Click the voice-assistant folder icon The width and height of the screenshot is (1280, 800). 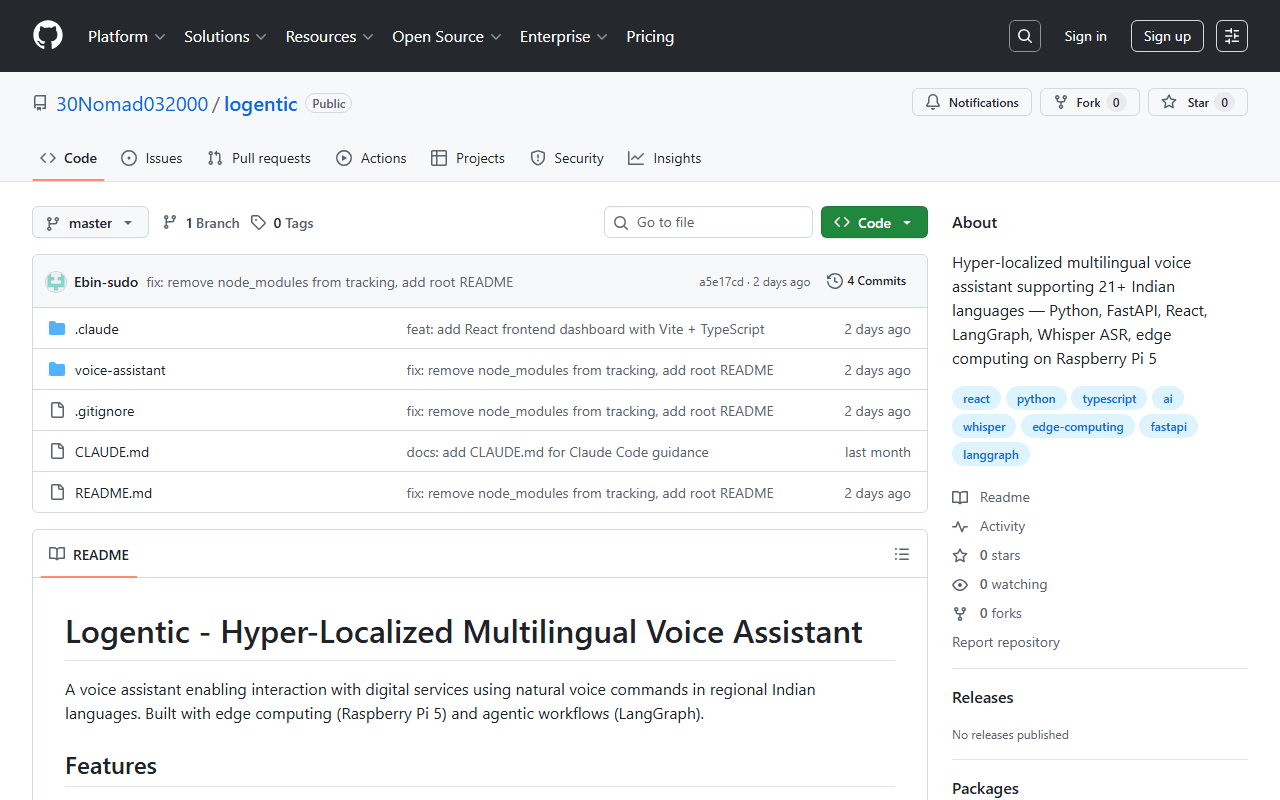58,369
